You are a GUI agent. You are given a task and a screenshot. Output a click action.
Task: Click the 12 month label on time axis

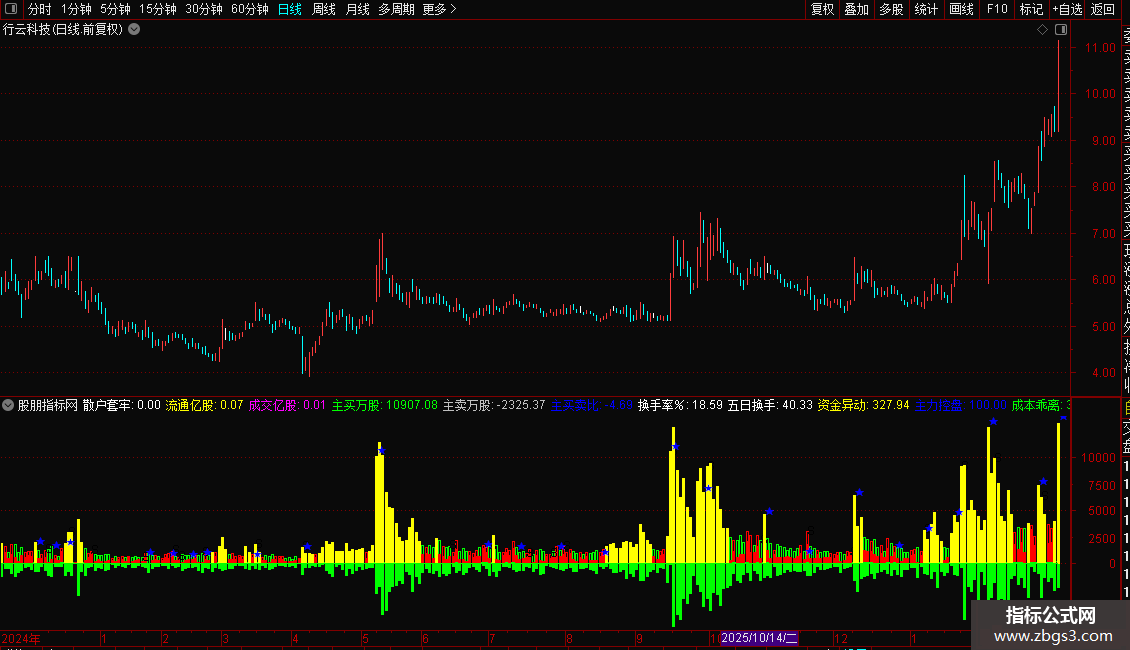[x=841, y=638]
